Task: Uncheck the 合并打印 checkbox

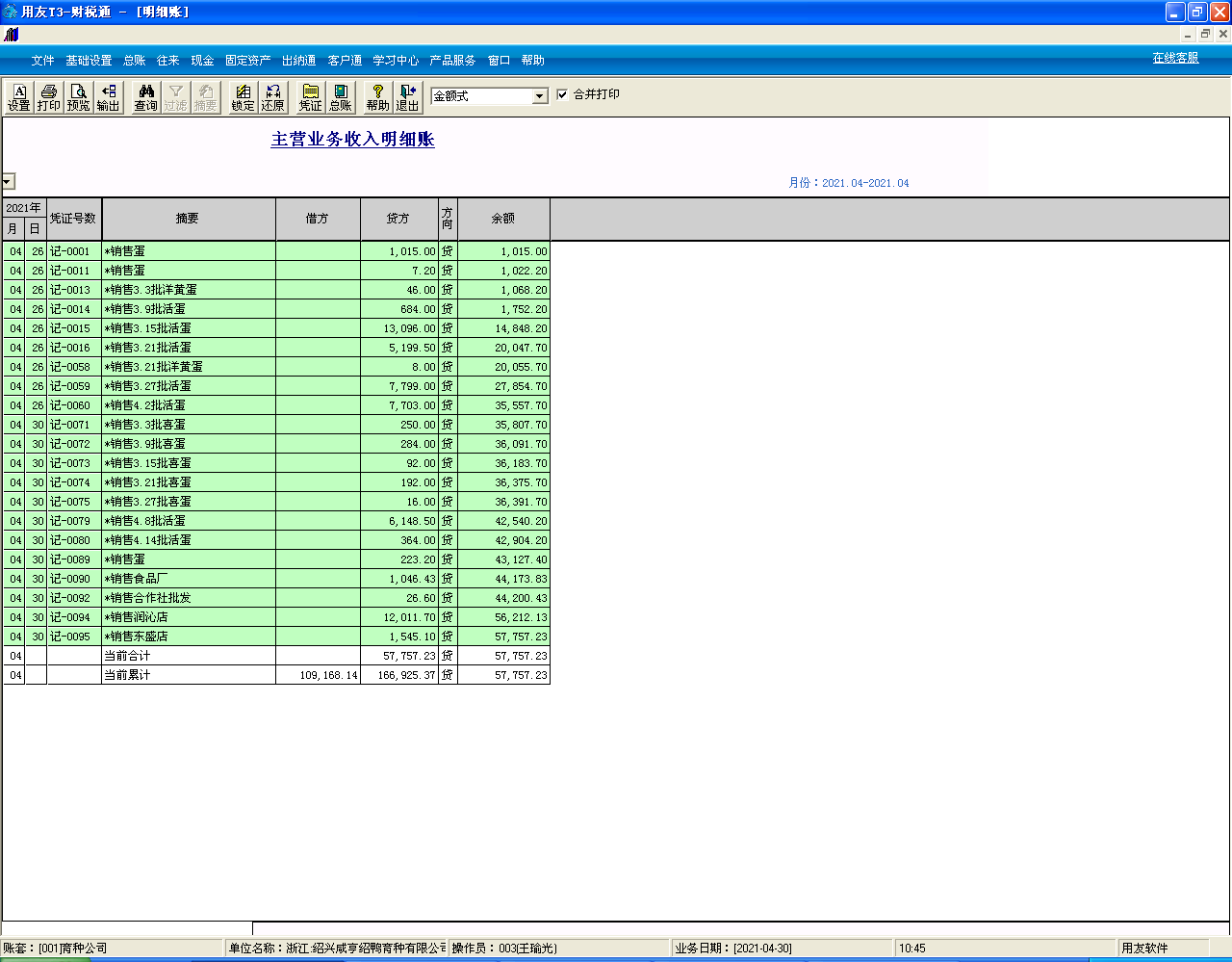Action: tap(562, 94)
